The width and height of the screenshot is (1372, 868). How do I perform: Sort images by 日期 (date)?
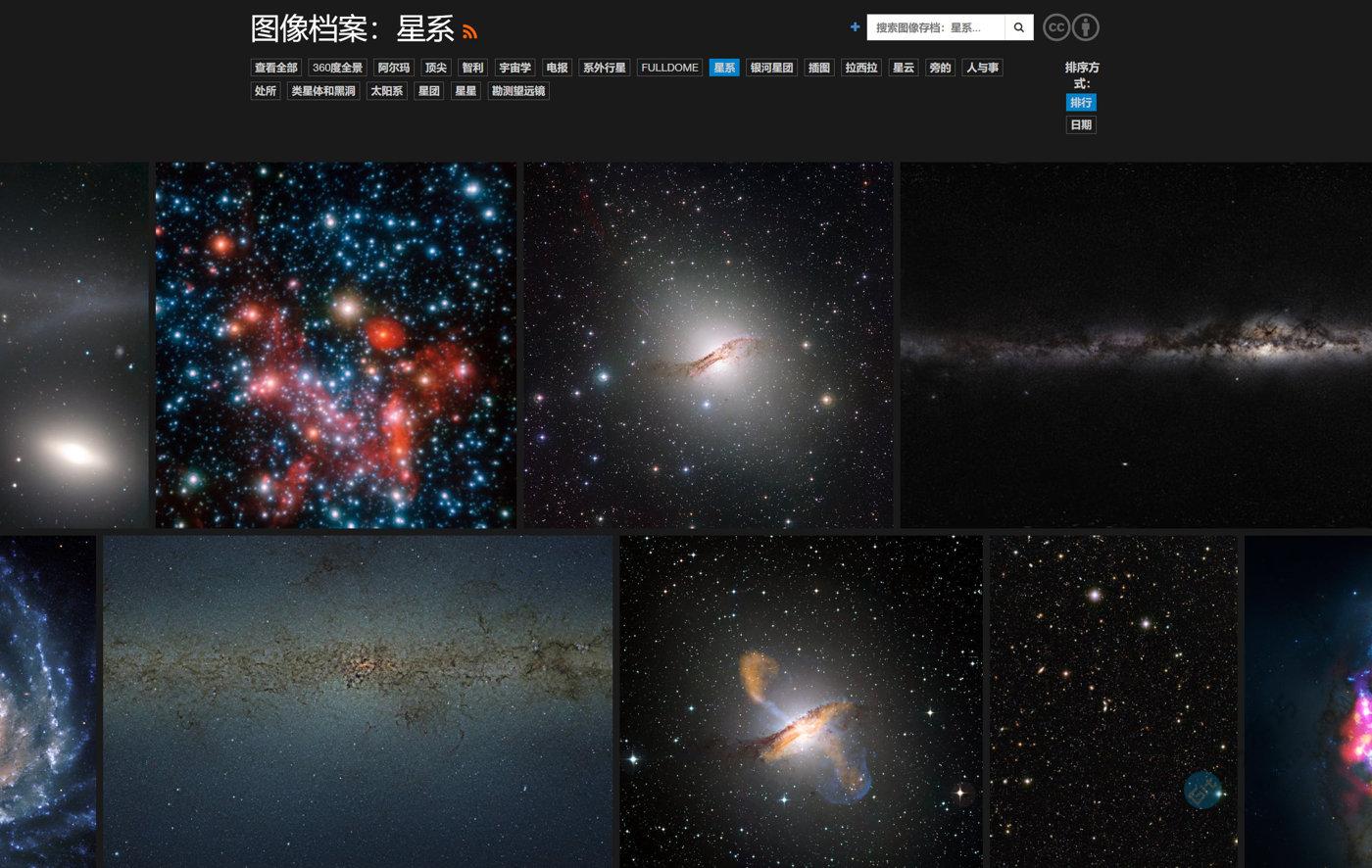pos(1080,125)
